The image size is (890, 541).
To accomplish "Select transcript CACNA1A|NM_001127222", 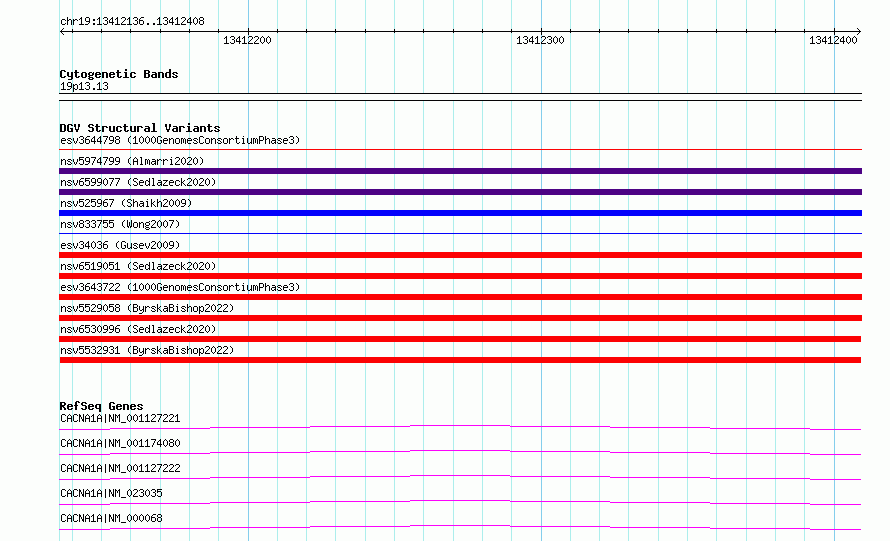I will coord(120,468).
